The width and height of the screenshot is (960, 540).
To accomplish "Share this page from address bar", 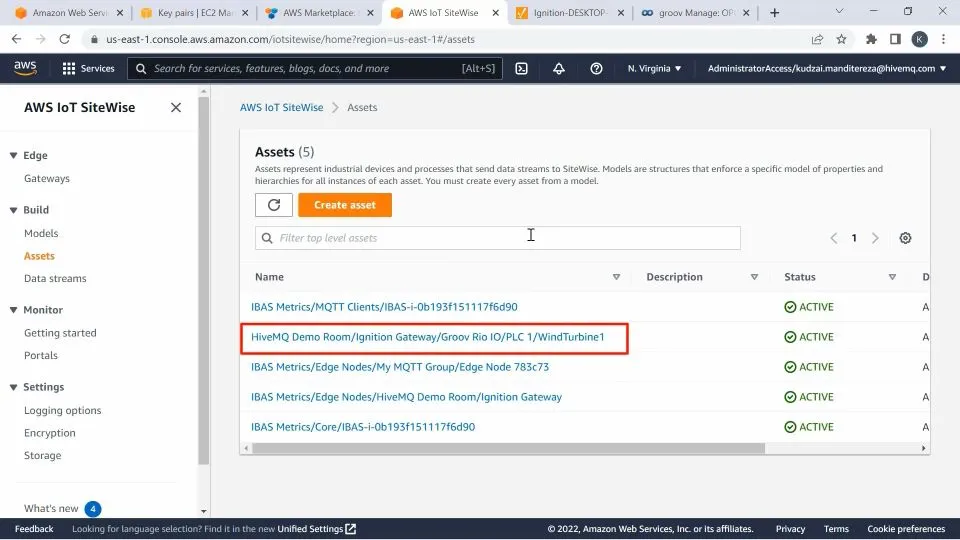I will [x=817, y=39].
